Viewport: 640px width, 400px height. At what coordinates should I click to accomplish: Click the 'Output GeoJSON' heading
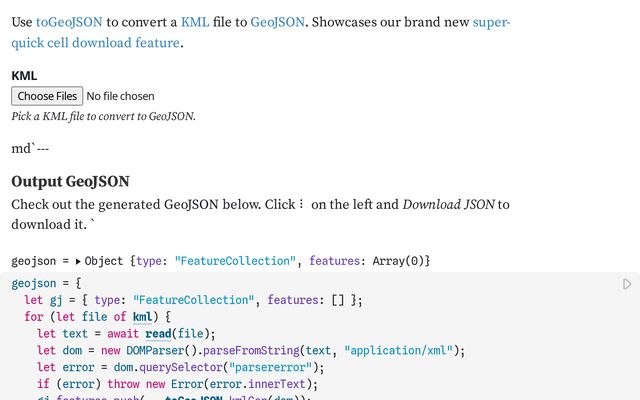(70, 182)
